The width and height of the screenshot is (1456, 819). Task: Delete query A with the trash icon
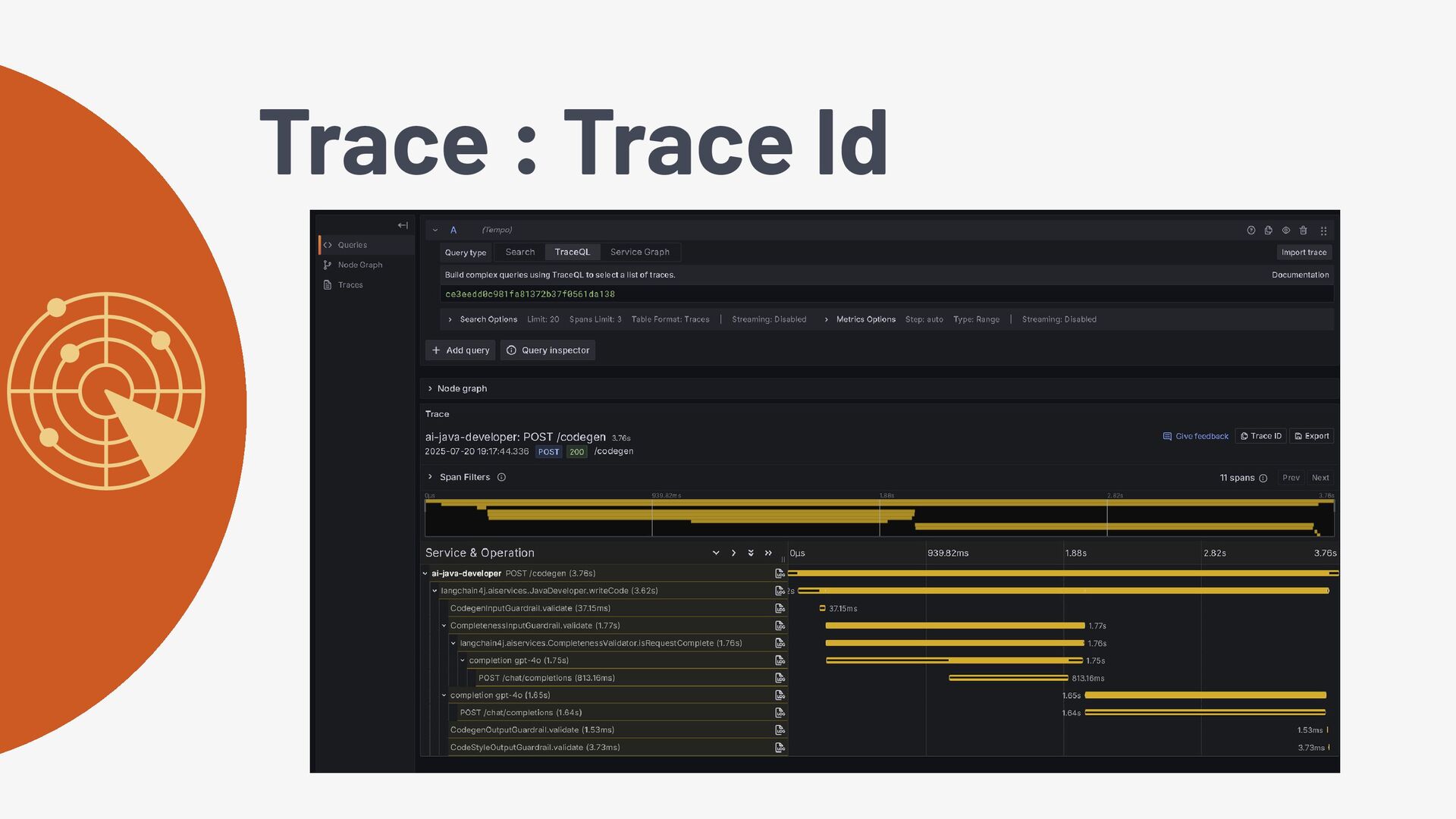pos(1303,231)
